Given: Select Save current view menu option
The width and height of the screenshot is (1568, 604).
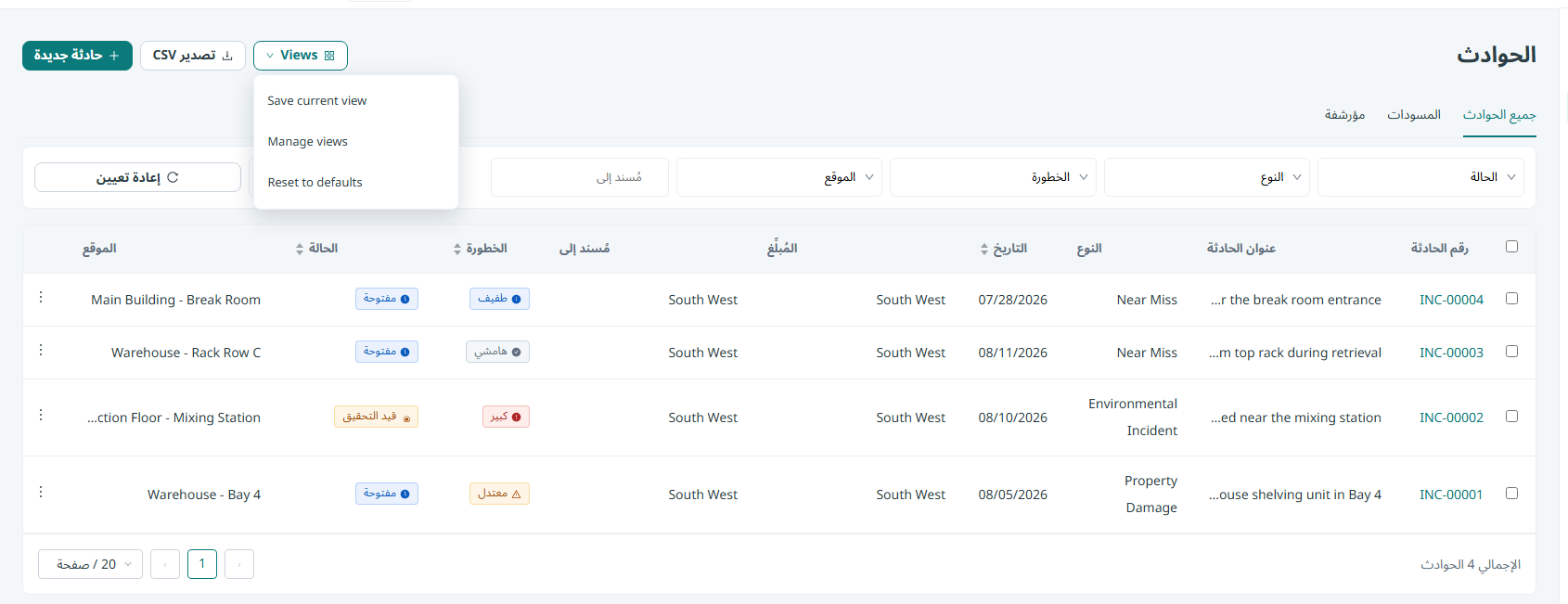Looking at the screenshot, I should tap(356, 101).
